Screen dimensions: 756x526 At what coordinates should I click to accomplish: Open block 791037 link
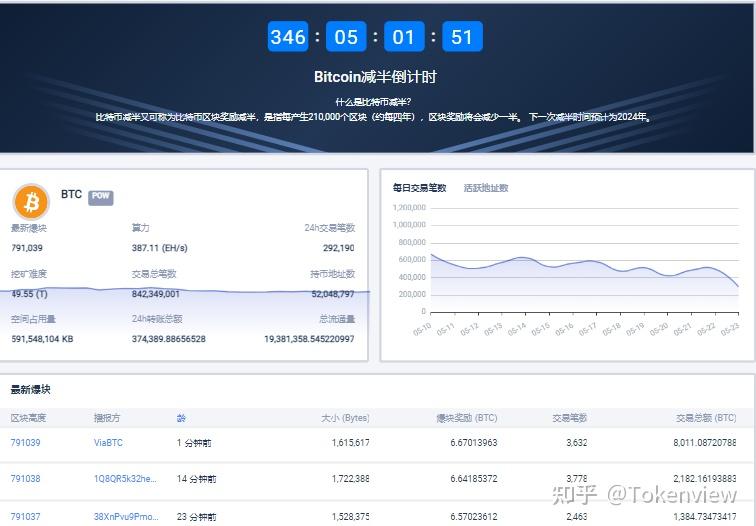point(26,516)
